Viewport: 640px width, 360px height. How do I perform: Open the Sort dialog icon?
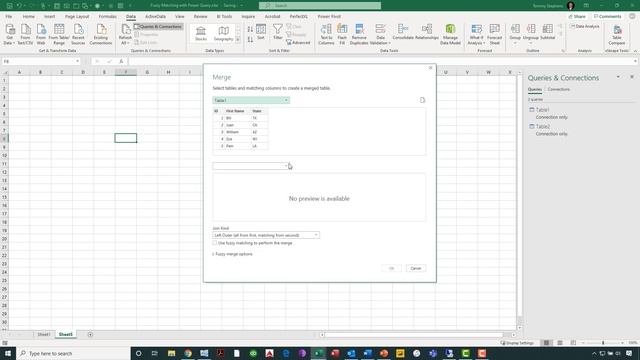tap(261, 32)
